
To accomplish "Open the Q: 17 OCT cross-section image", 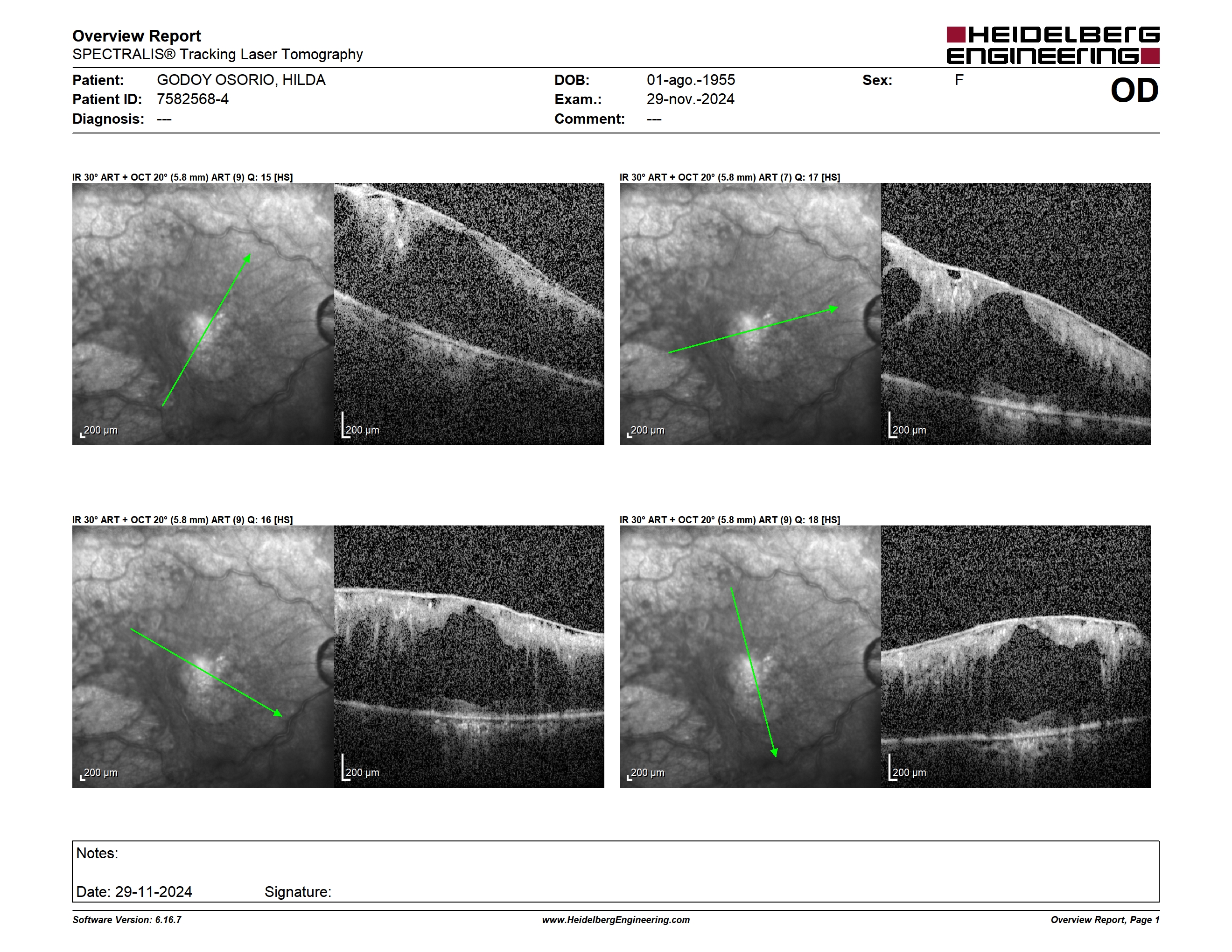I will [1016, 314].
